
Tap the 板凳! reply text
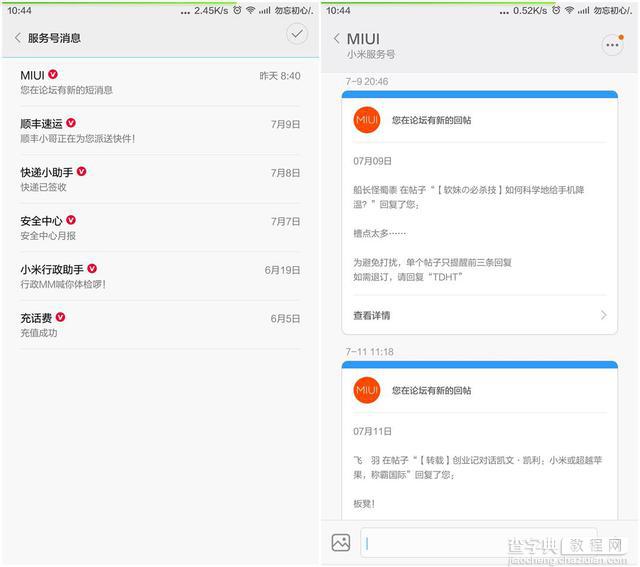[x=364, y=504]
